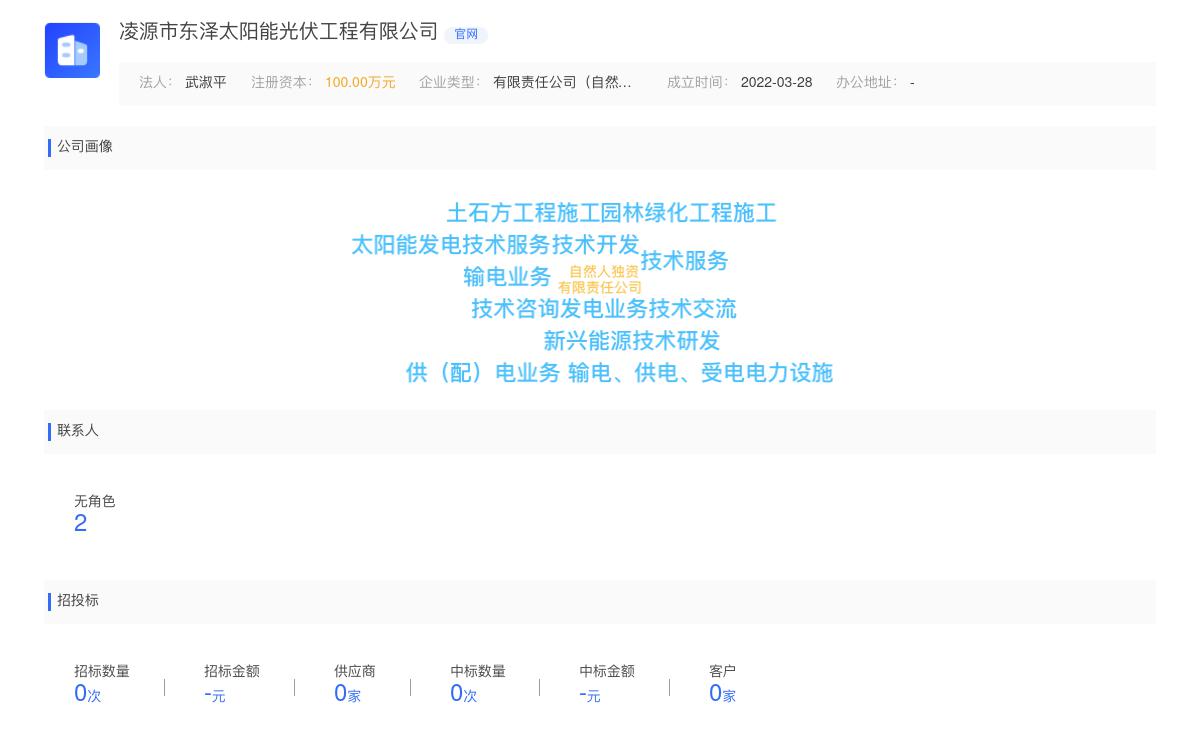Click word-cloud tag 发电业务
This screenshot has height=752, width=1200.
604,309
